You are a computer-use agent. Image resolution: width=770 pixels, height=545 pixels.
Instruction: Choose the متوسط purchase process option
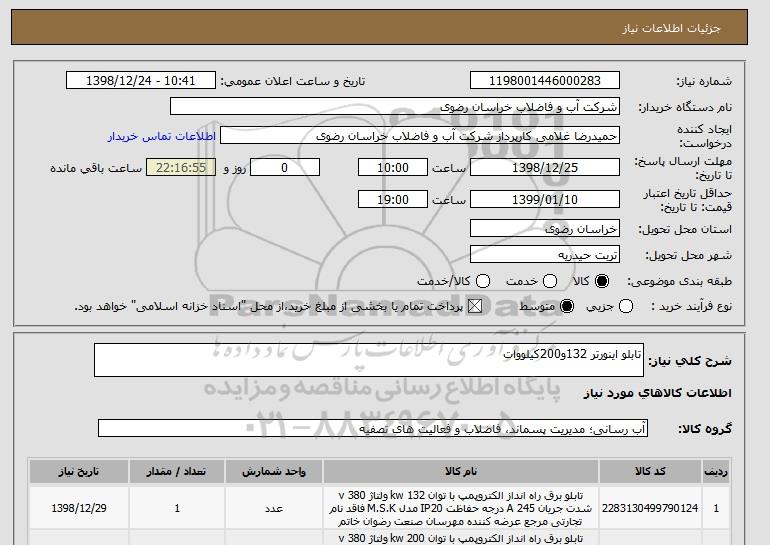click(x=567, y=306)
